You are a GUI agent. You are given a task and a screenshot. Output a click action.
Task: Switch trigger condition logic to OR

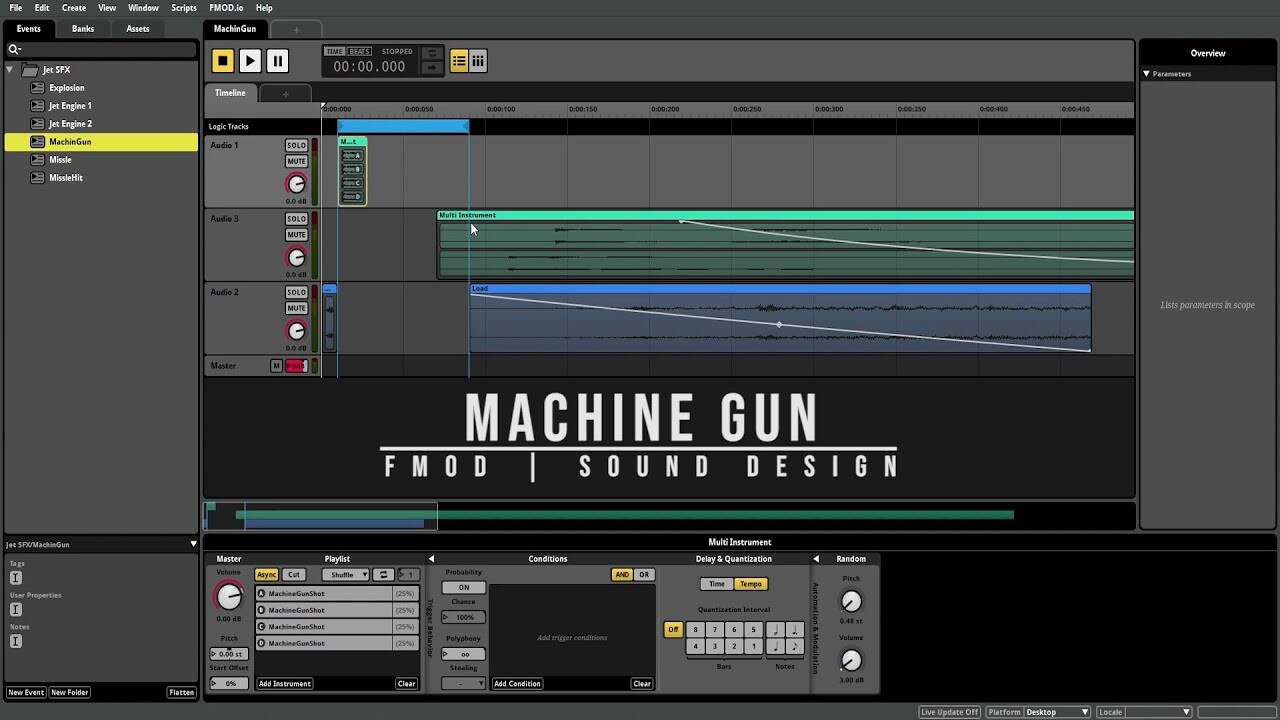click(643, 574)
